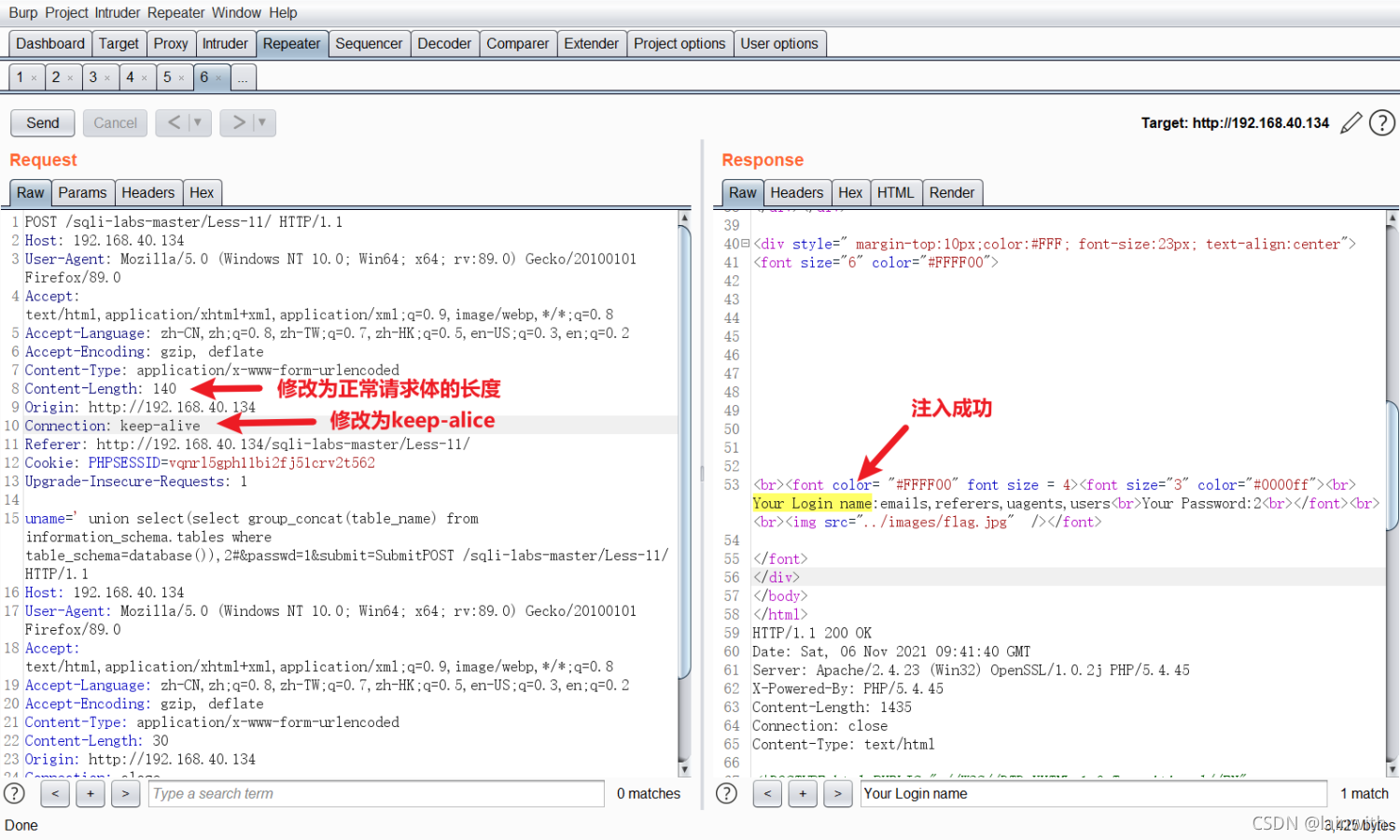
Task: Click response search plus options button
Action: point(803,793)
